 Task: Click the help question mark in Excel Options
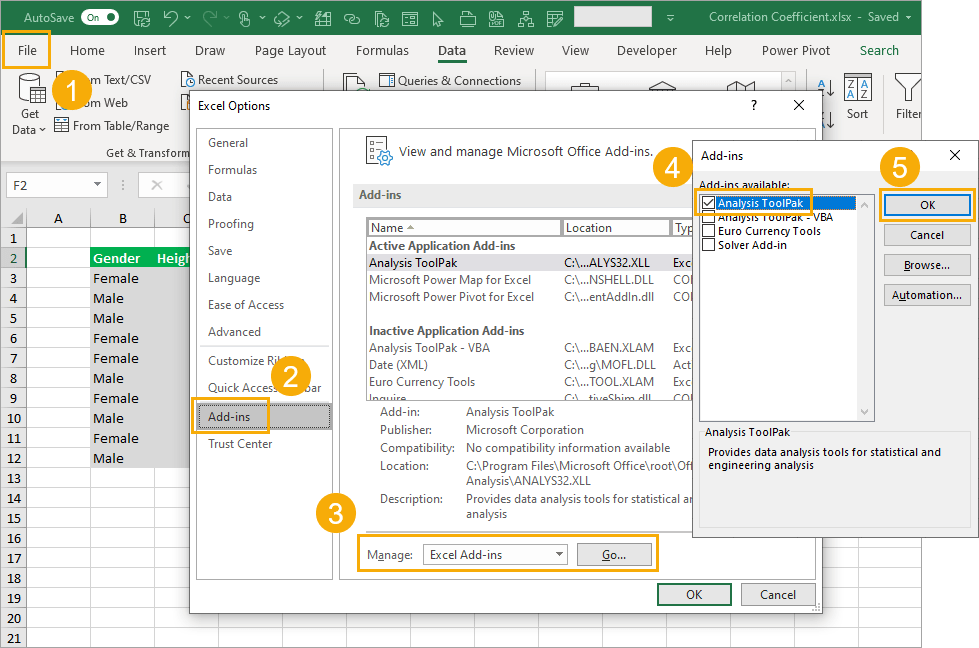point(754,105)
